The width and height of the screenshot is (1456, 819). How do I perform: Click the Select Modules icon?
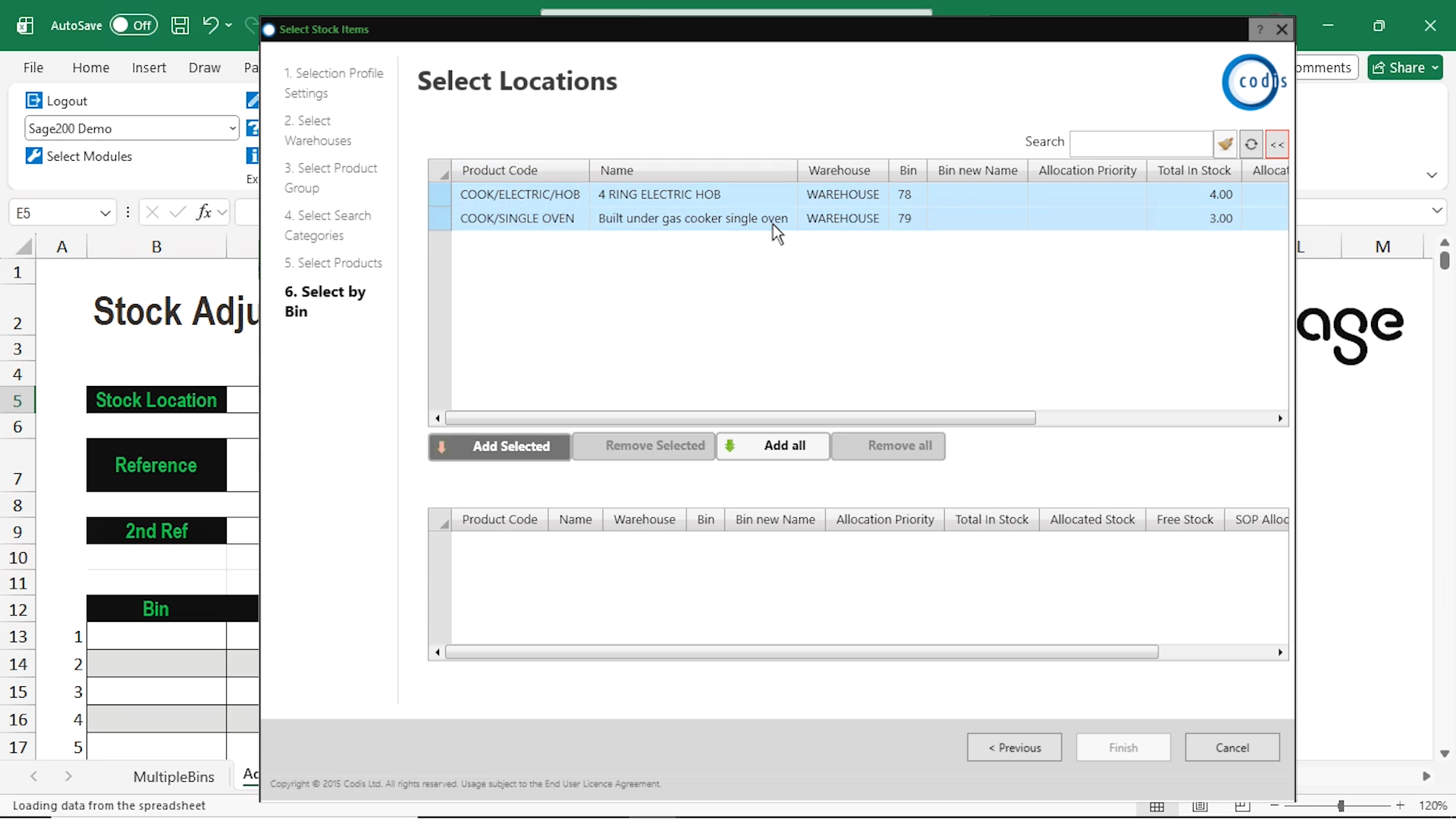point(33,155)
